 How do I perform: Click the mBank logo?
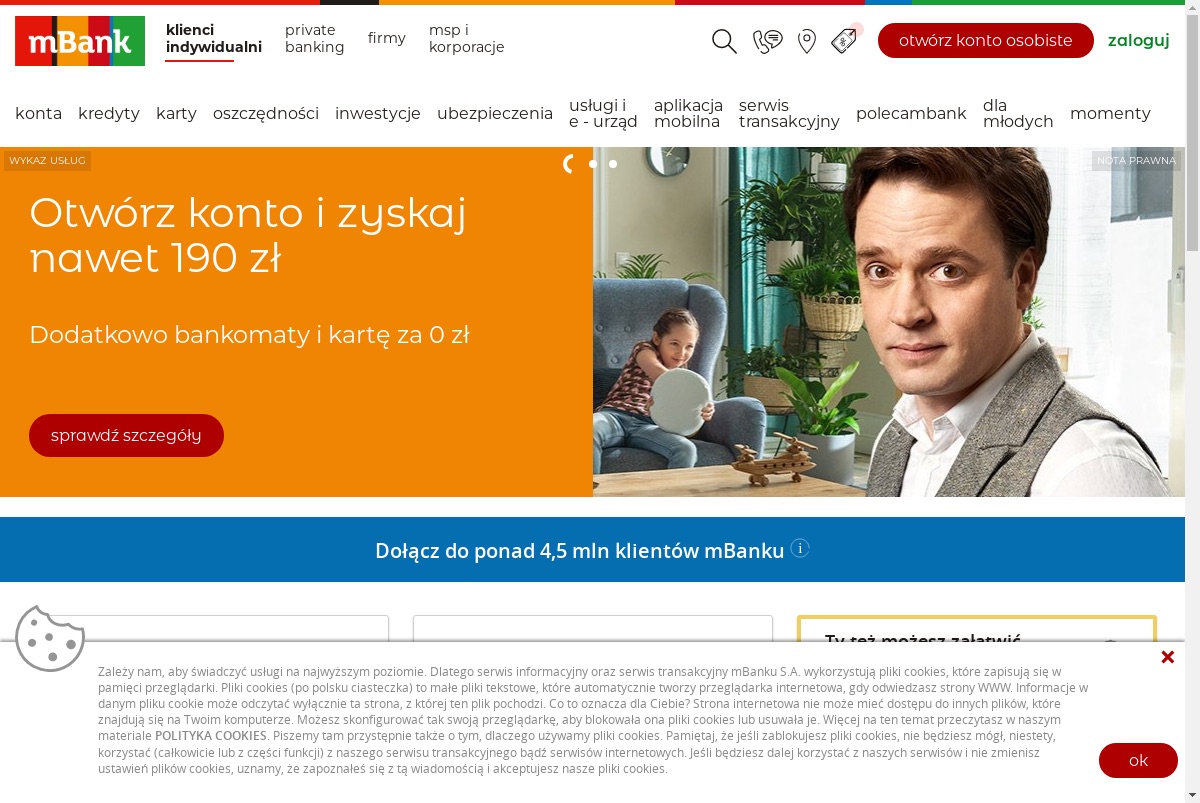point(80,41)
